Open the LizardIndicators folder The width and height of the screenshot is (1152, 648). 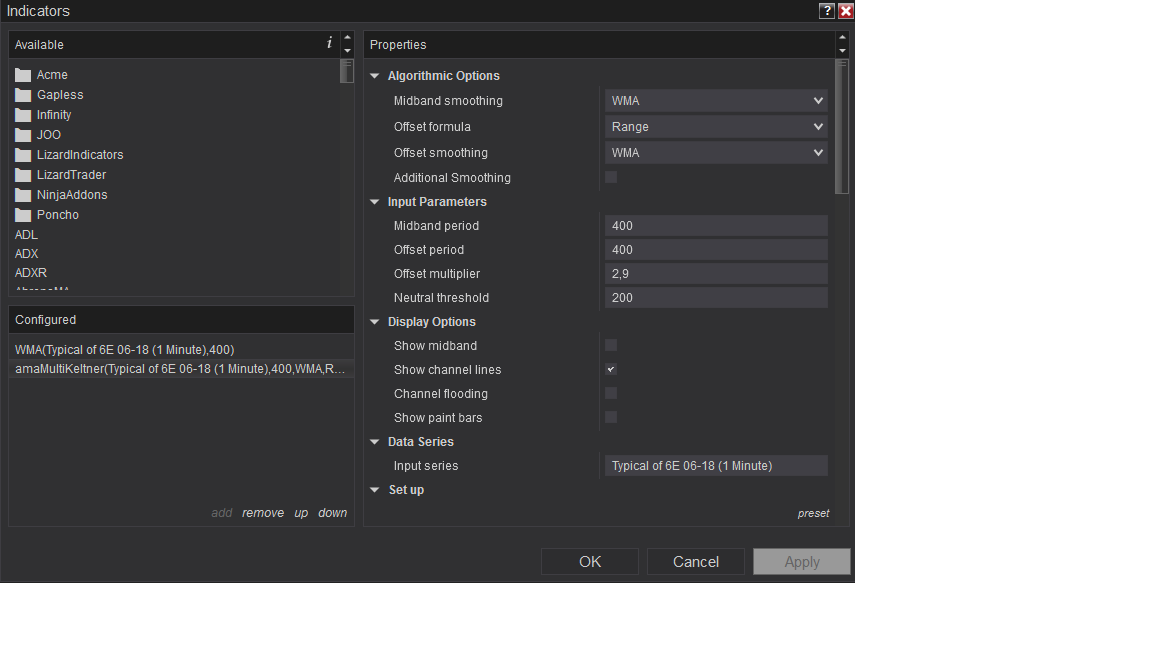[x=69, y=155]
